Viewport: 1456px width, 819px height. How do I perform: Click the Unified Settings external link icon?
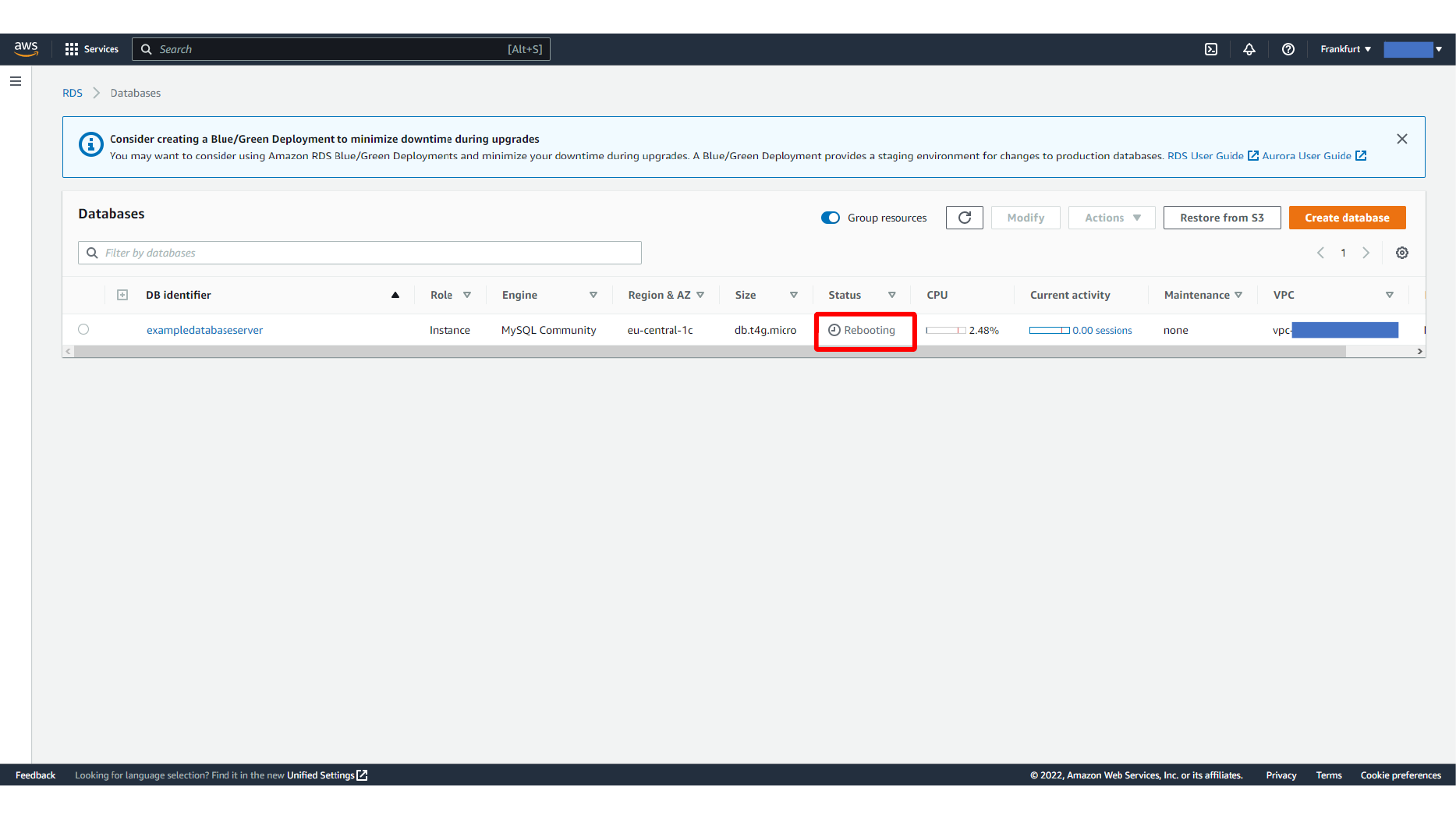point(362,775)
